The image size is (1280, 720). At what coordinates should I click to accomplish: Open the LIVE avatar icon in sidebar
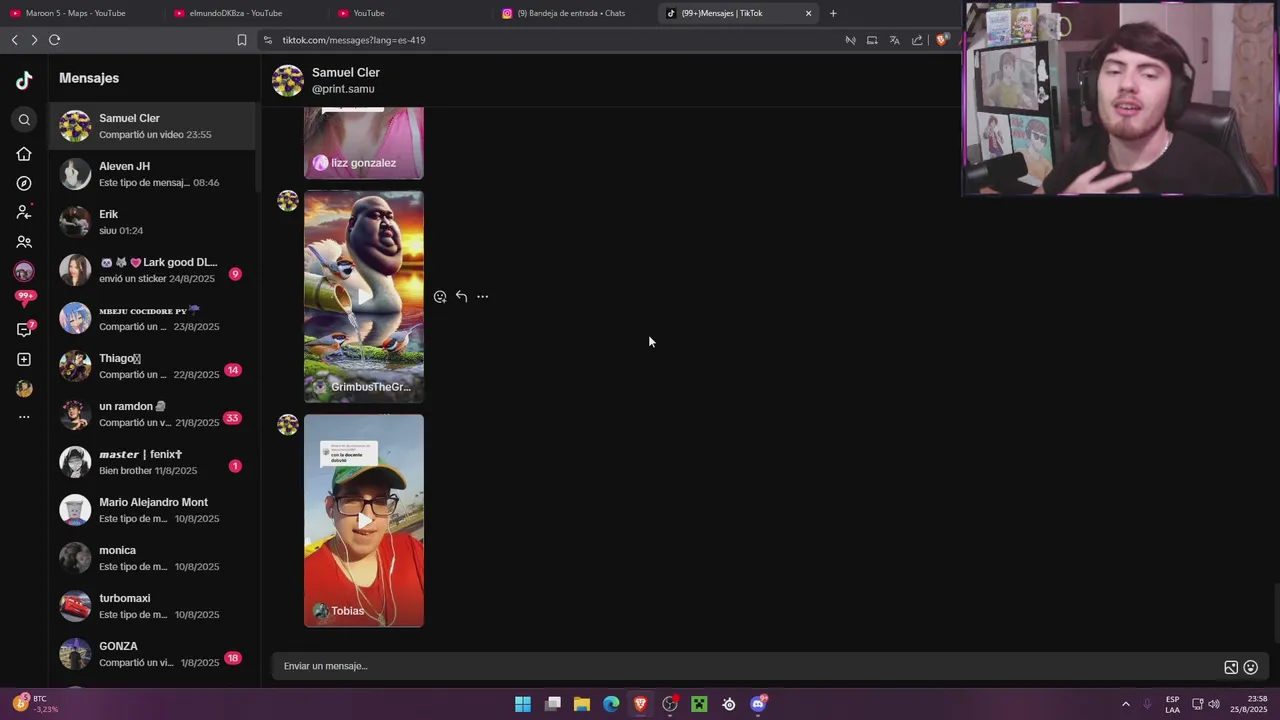click(x=24, y=271)
